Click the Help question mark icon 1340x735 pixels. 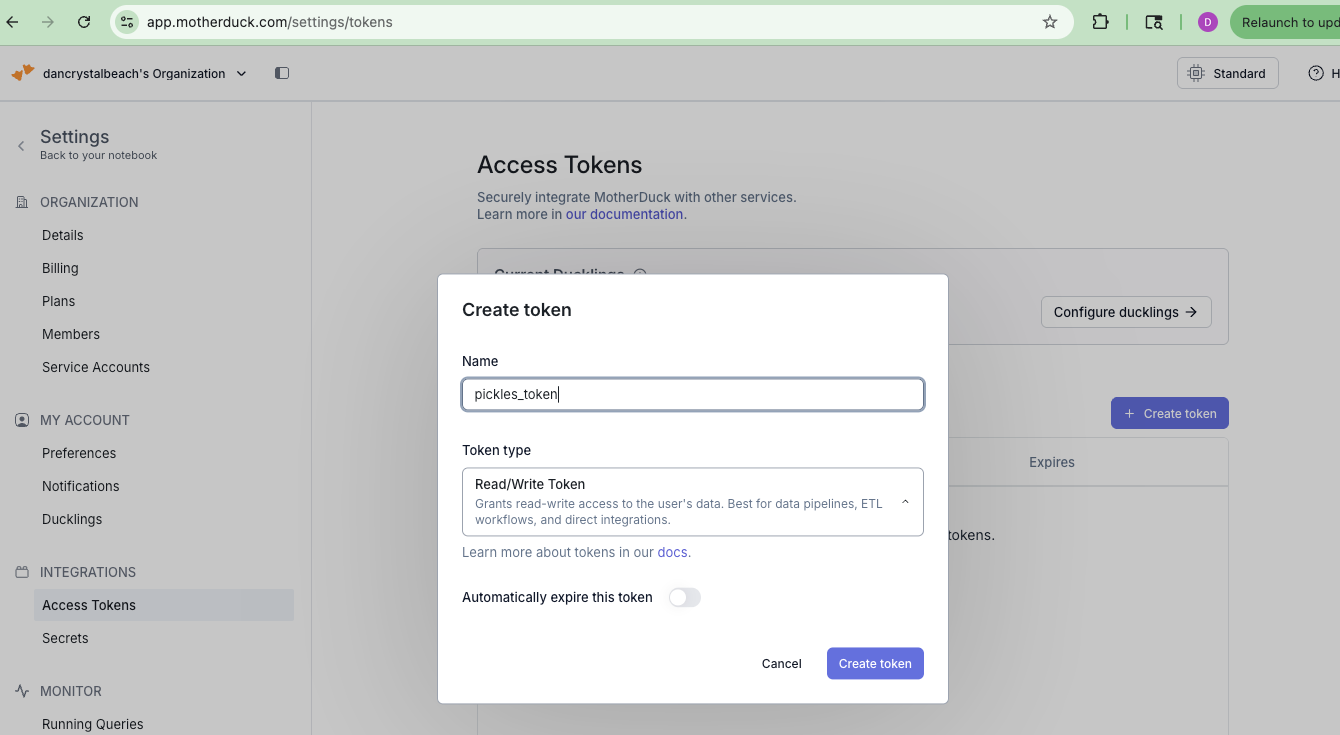1316,73
